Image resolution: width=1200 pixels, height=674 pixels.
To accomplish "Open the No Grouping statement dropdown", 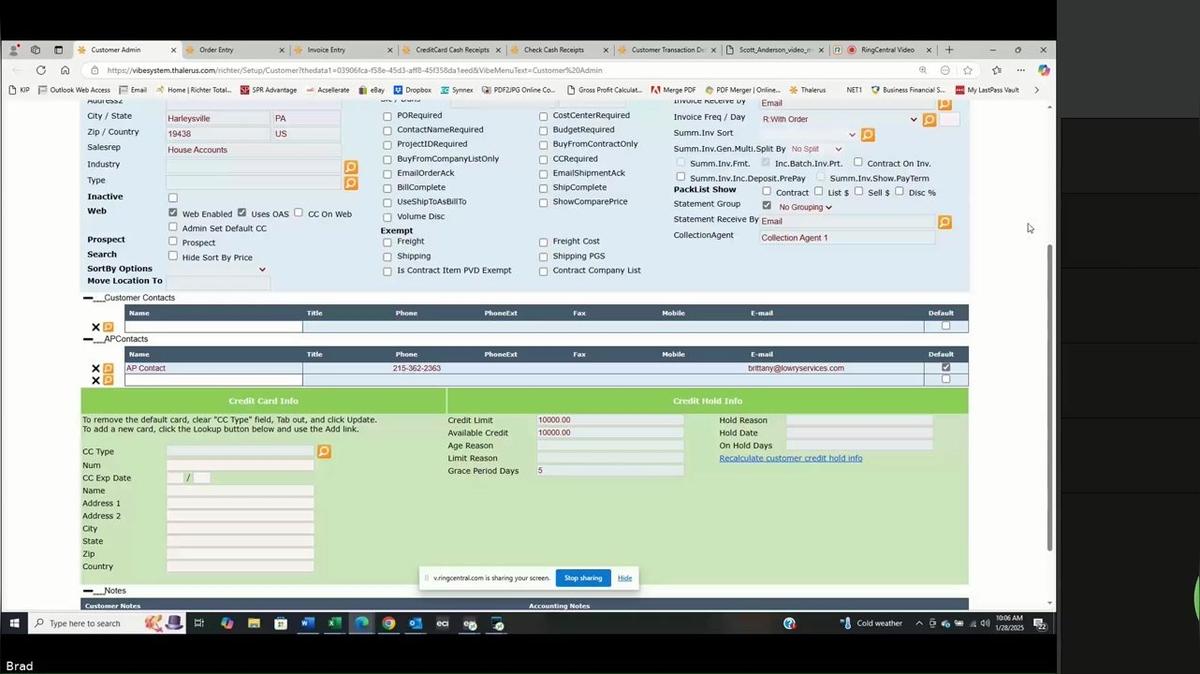I will [805, 207].
